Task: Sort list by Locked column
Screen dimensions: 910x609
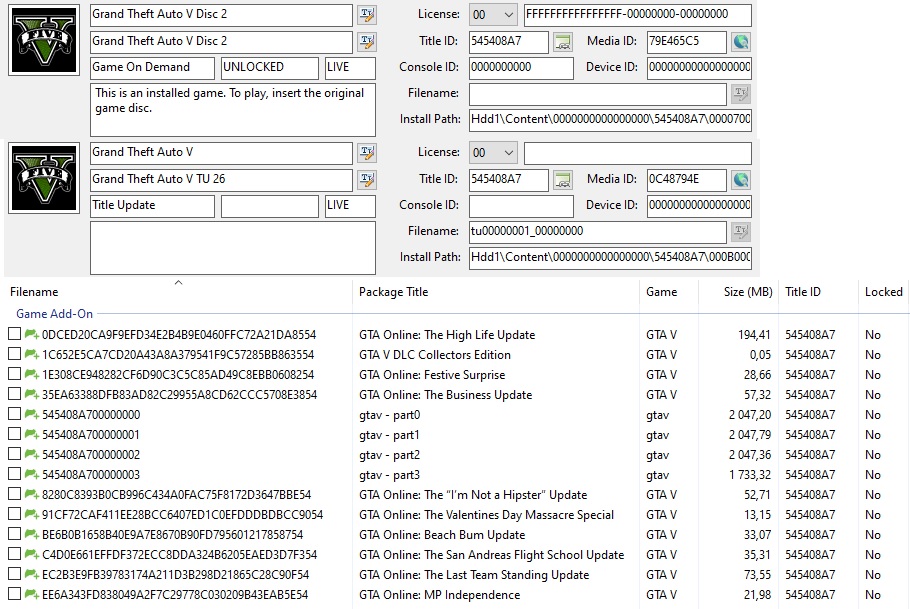Action: click(x=884, y=291)
